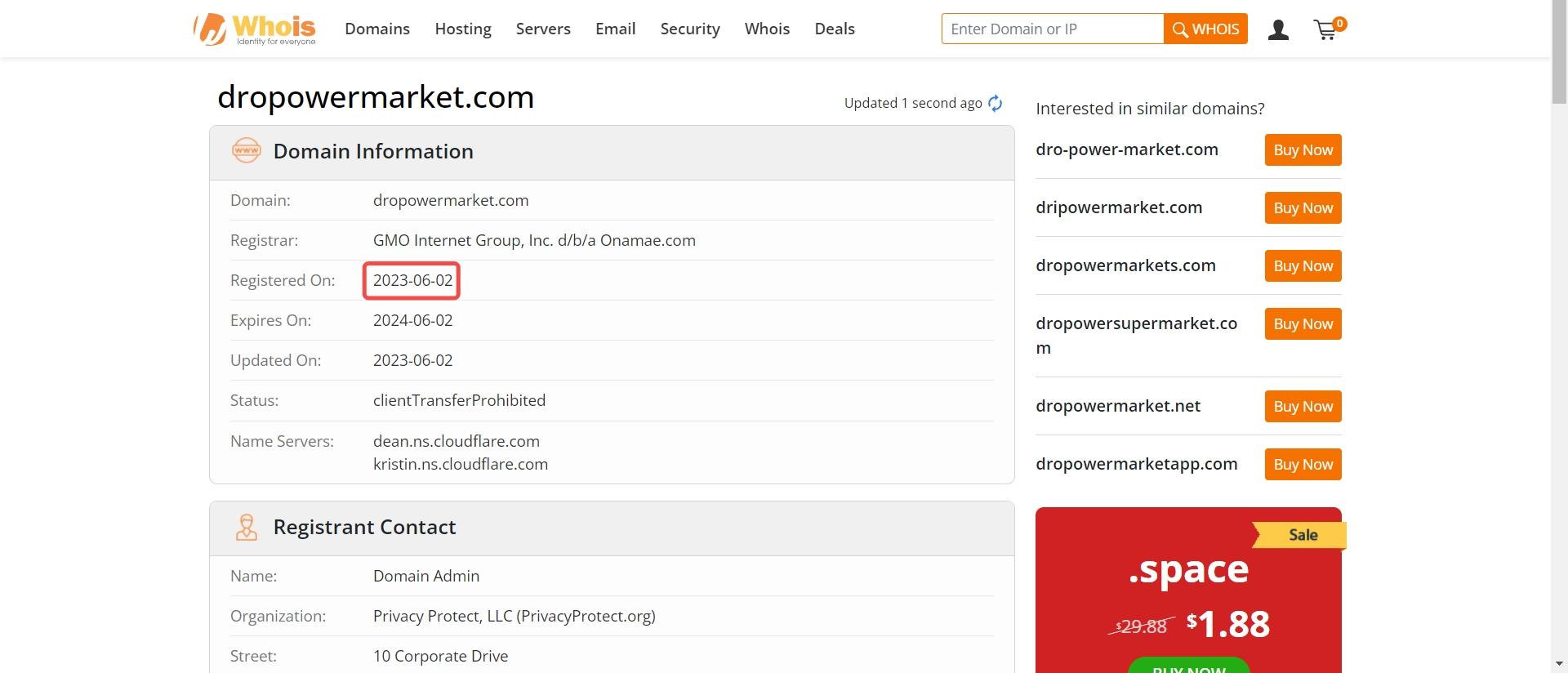Click the Interested in similar domains heading
The height and width of the screenshot is (673, 1568).
point(1150,109)
